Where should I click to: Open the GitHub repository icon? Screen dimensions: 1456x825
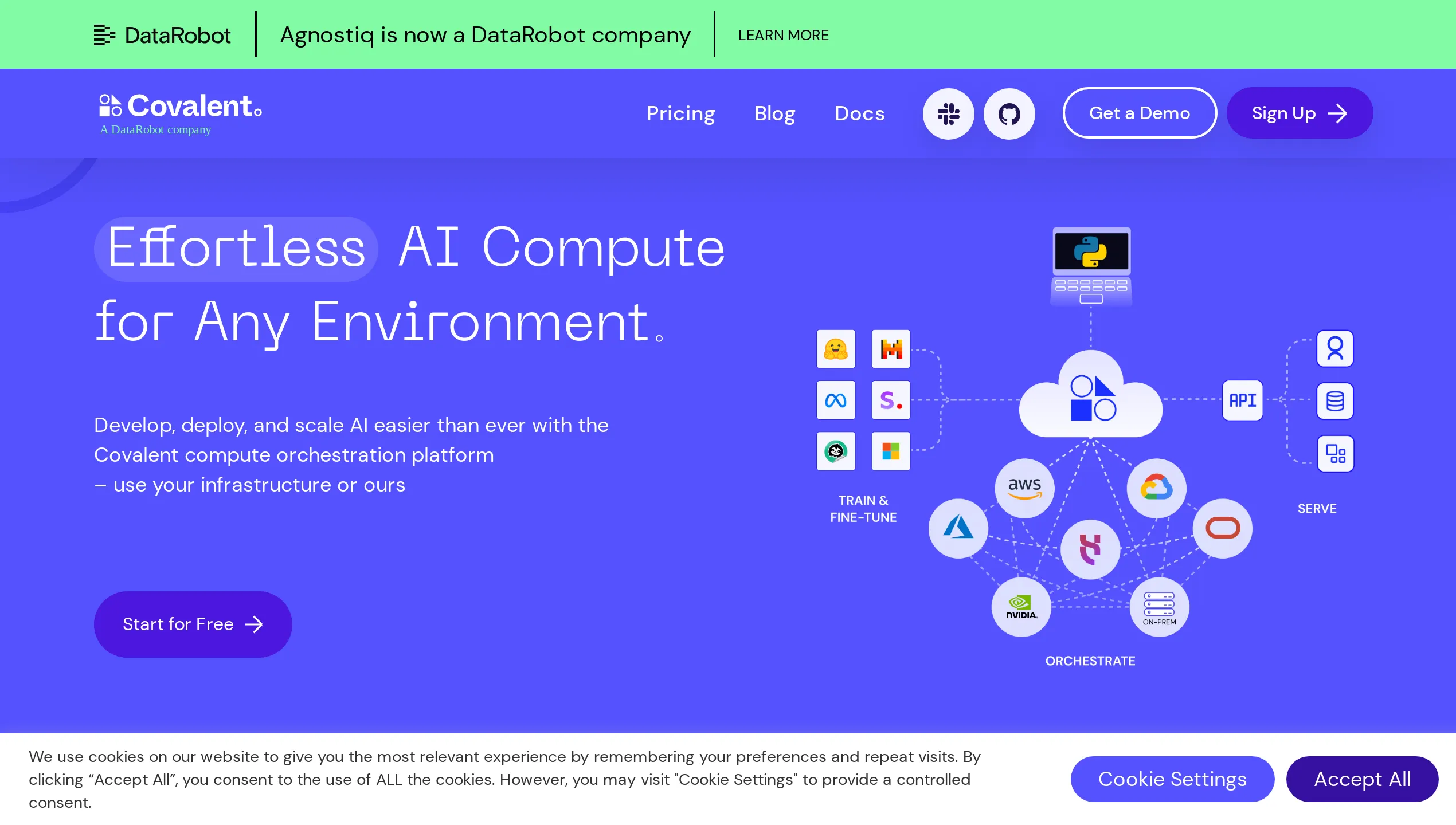click(x=1009, y=113)
